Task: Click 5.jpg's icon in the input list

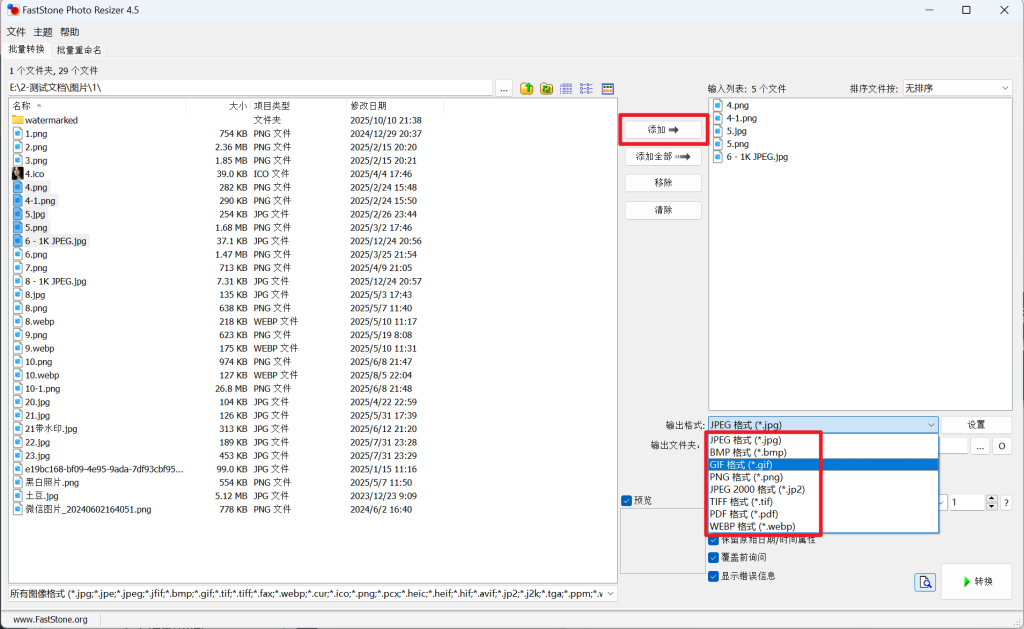Action: [x=718, y=131]
